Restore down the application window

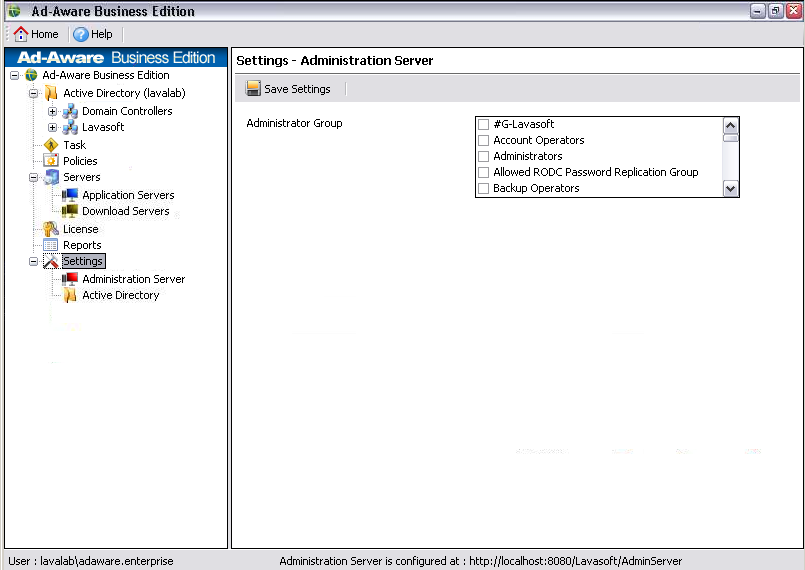[775, 11]
